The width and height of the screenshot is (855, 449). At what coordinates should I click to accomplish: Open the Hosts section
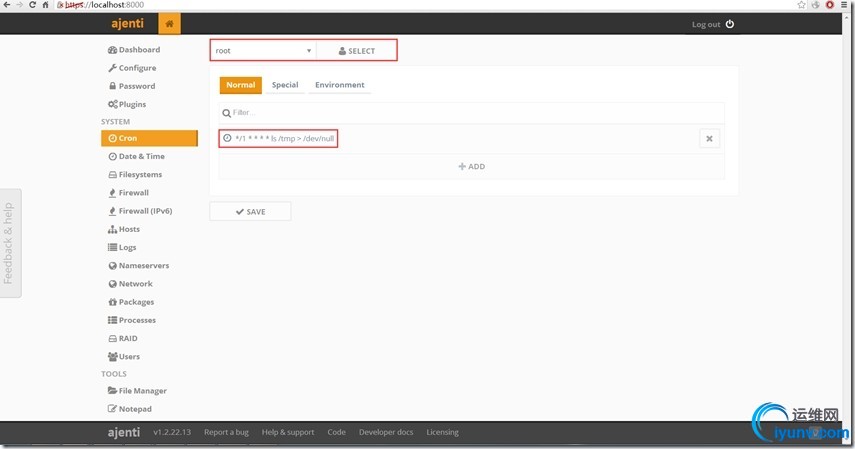point(124,229)
